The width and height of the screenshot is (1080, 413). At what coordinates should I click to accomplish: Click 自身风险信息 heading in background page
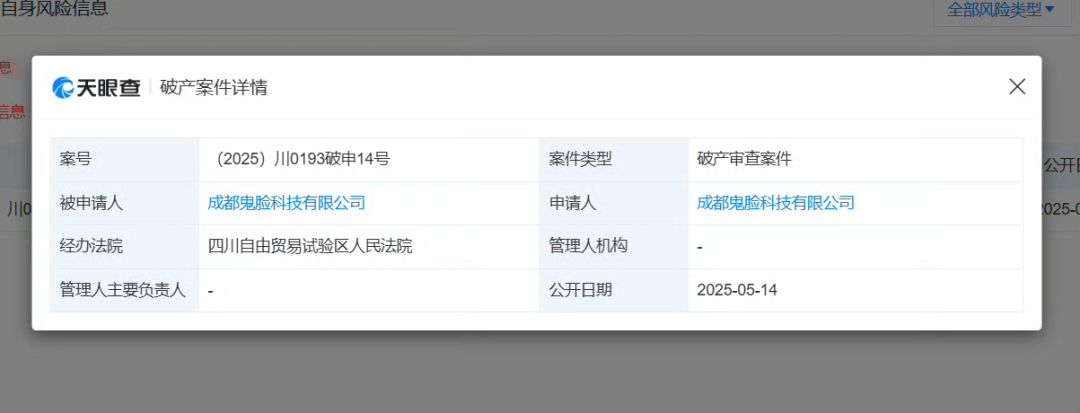pyautogui.click(x=54, y=9)
